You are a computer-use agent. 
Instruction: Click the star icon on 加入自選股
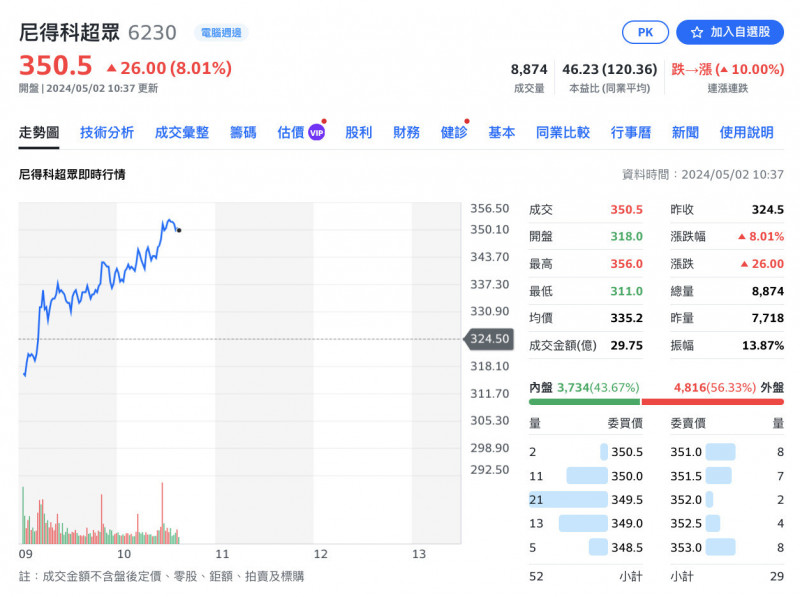697,32
